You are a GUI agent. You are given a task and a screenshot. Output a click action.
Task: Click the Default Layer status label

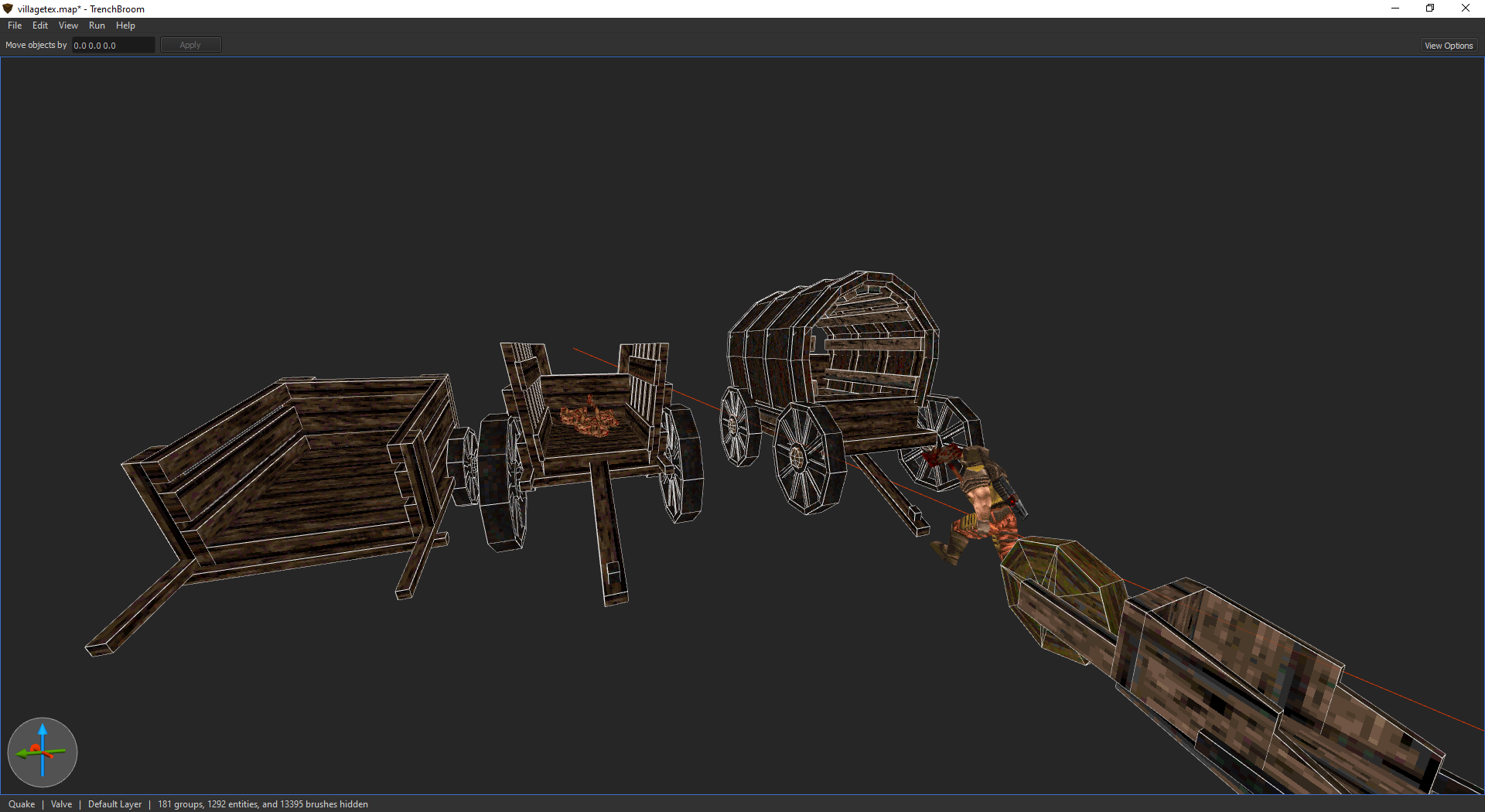click(115, 804)
